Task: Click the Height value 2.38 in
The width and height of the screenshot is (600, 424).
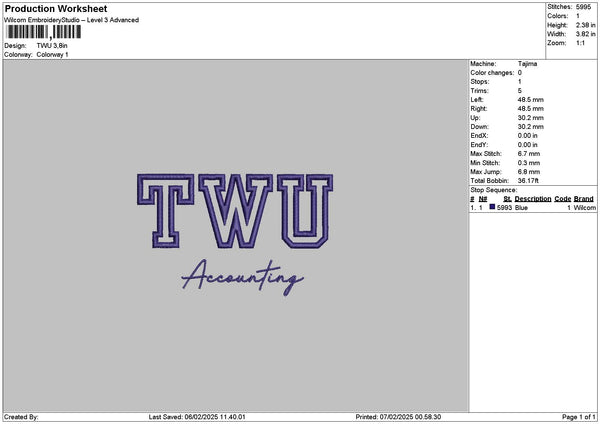Action: pyautogui.click(x=585, y=25)
